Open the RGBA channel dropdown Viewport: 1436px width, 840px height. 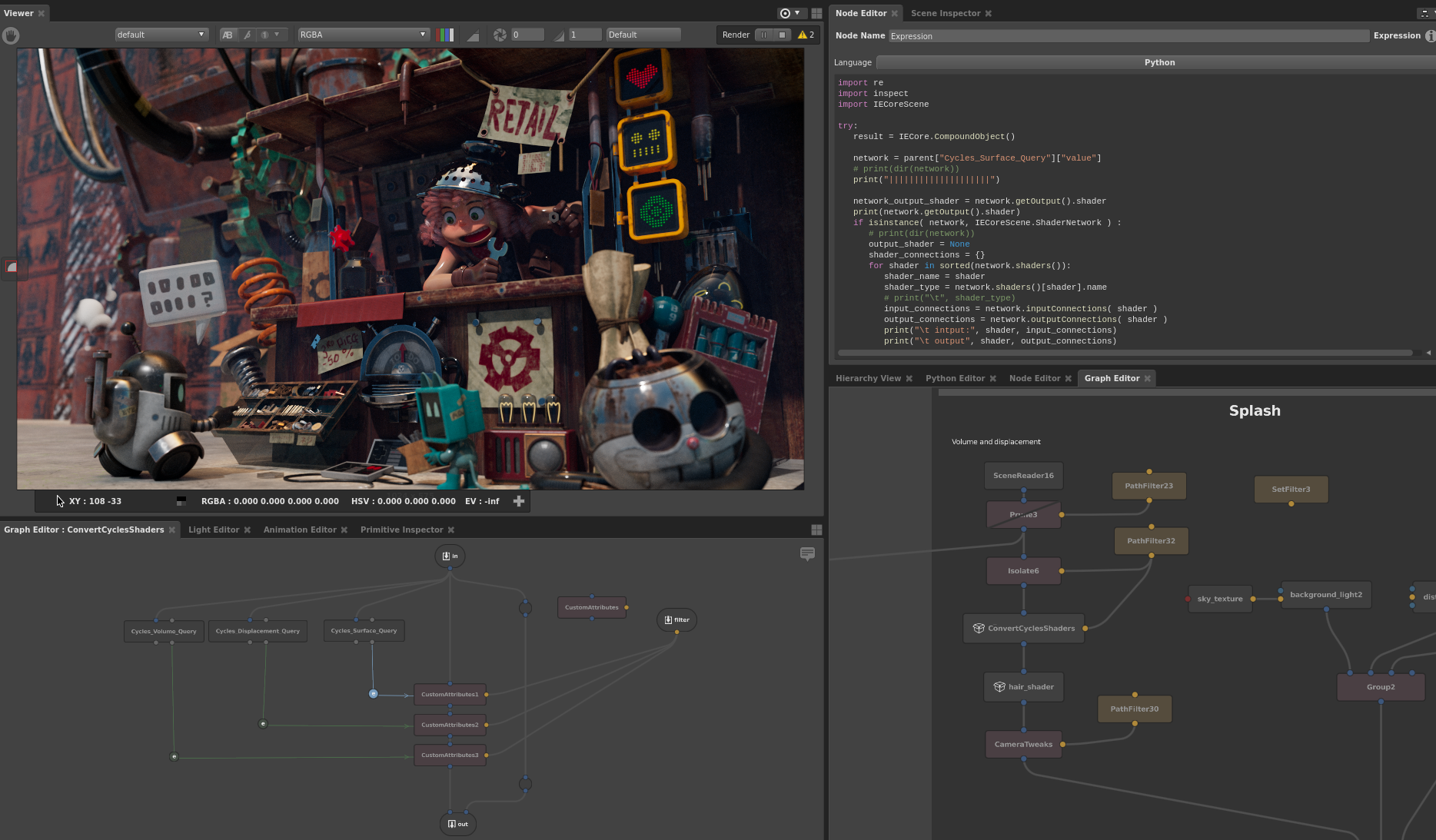(363, 35)
